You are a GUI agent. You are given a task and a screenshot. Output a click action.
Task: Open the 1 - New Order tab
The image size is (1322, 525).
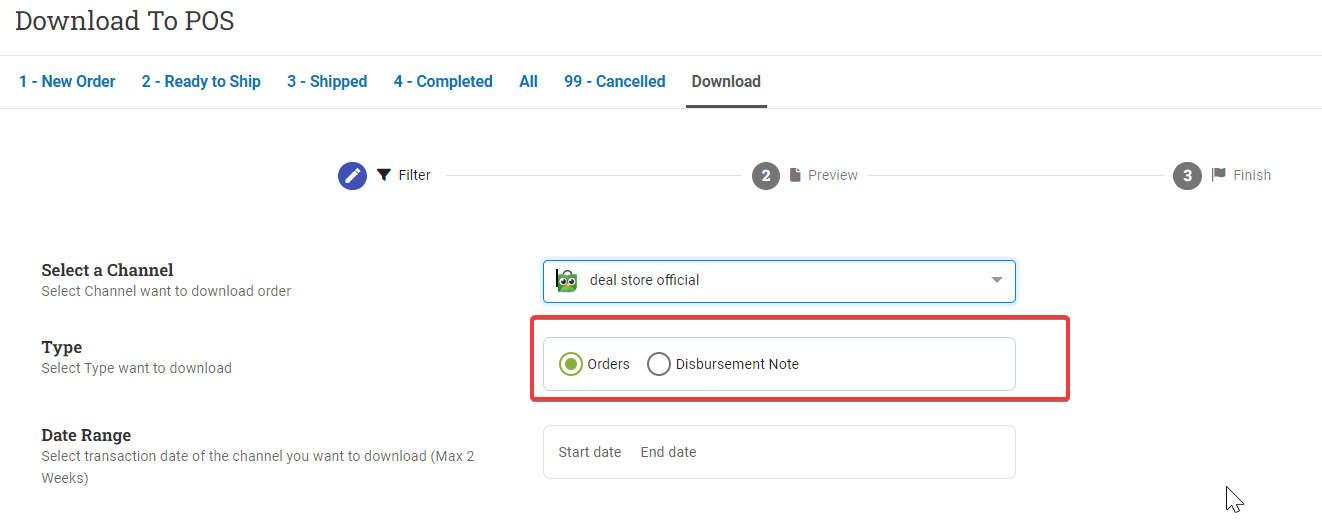67,82
